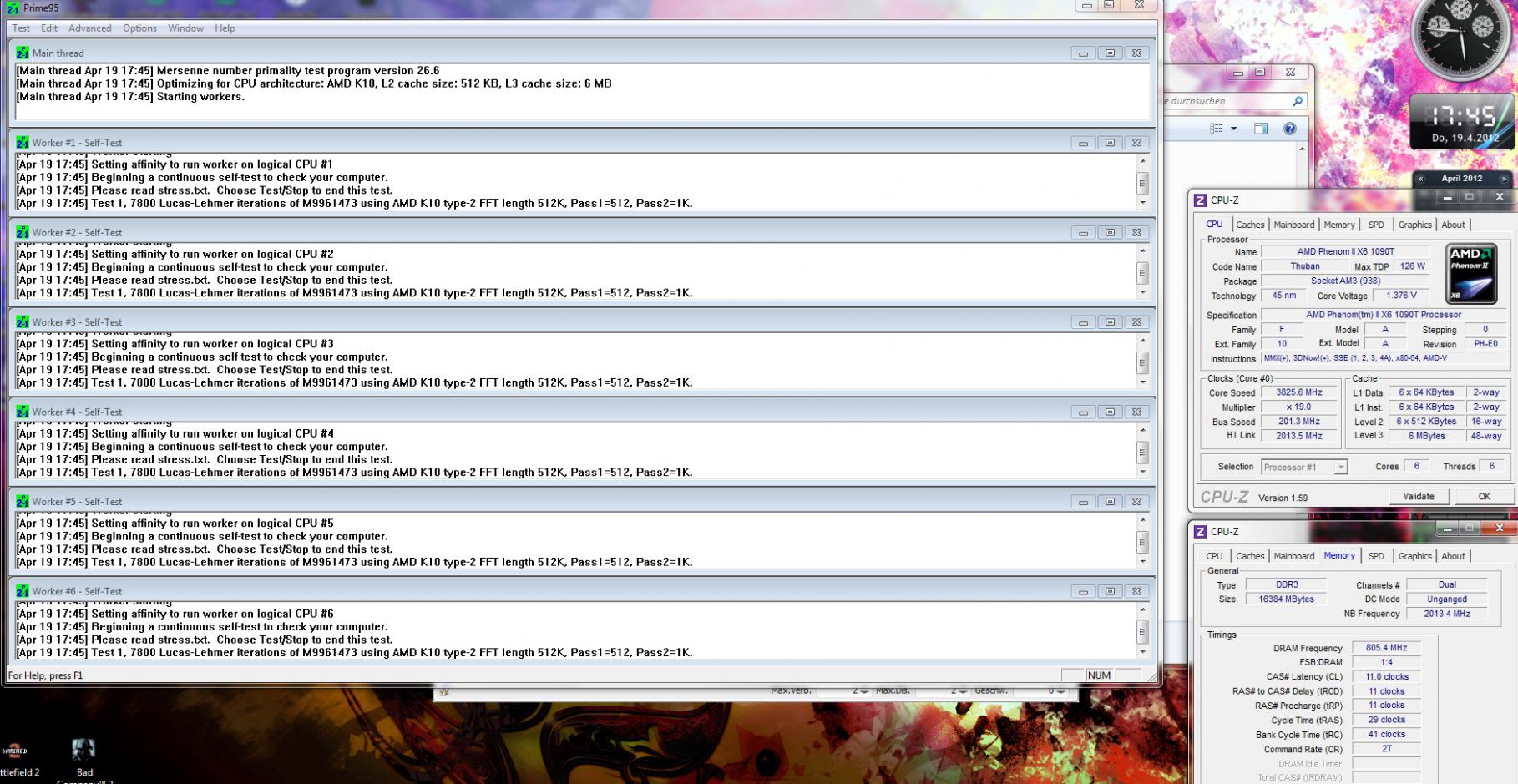This screenshot has width=1518, height=784.
Task: Click the Max.Verb. spinner arrows in the bottom window
Action: point(864,691)
